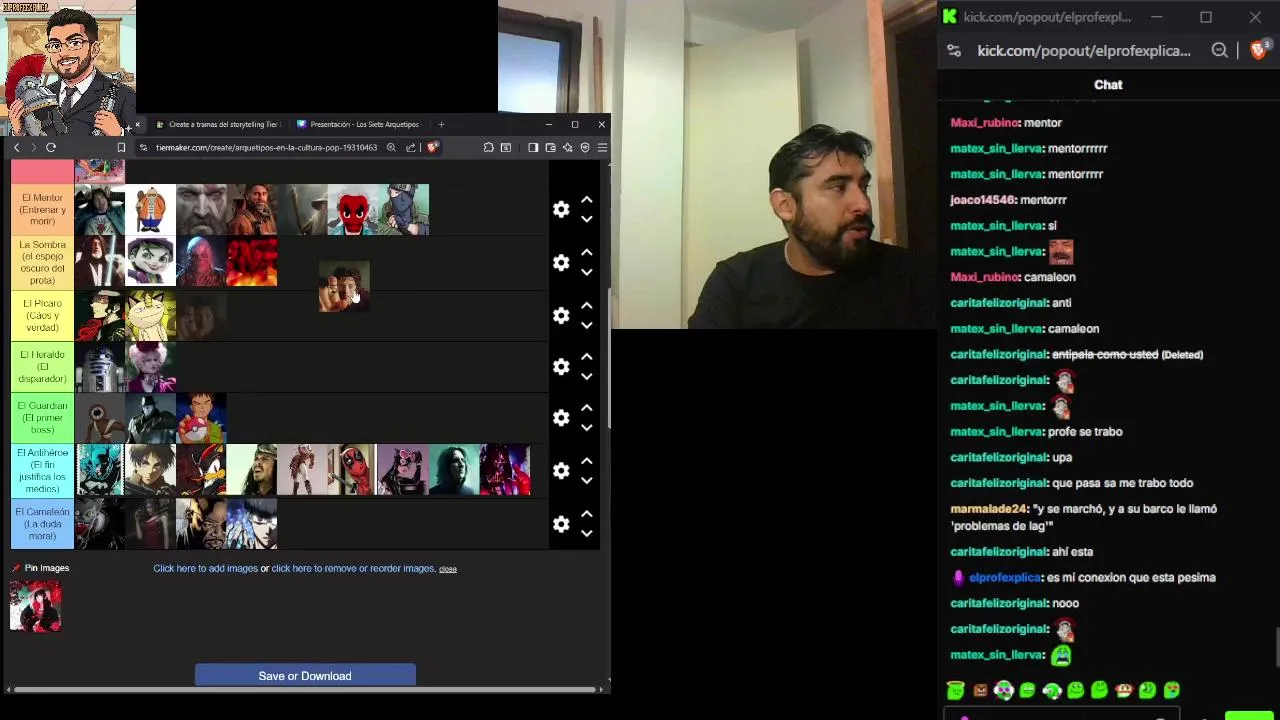Click zoom icon in tiermaker address bar
The image size is (1280, 720).
(x=391, y=148)
